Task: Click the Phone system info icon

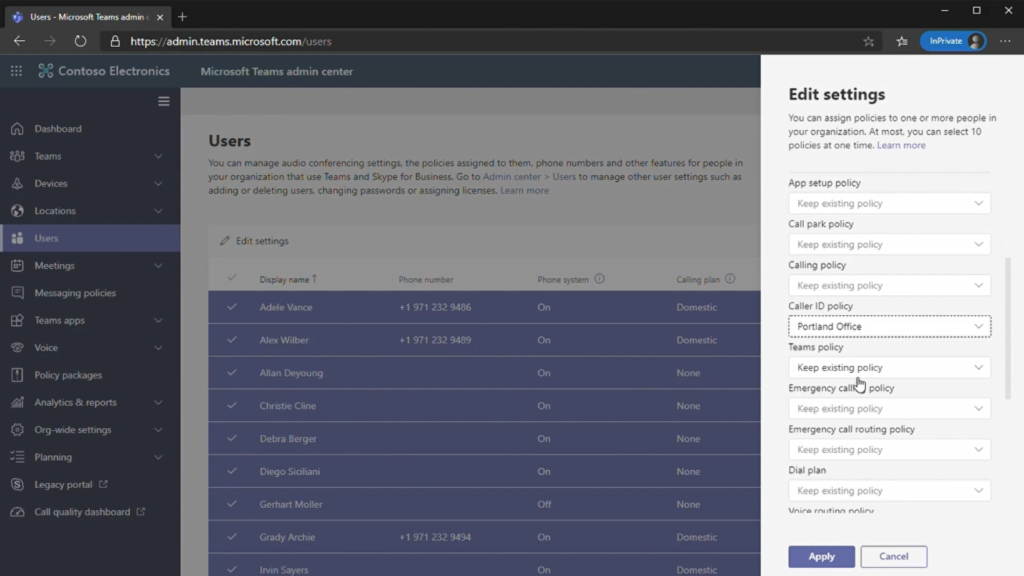Action: coord(600,279)
